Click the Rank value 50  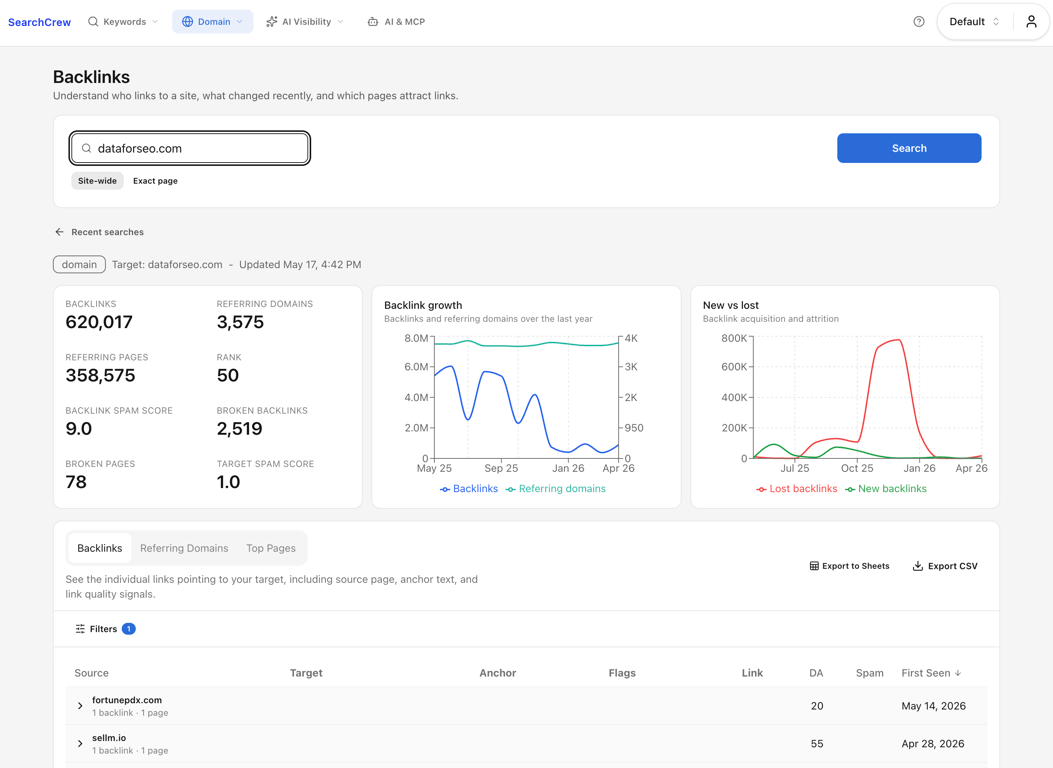click(x=228, y=375)
